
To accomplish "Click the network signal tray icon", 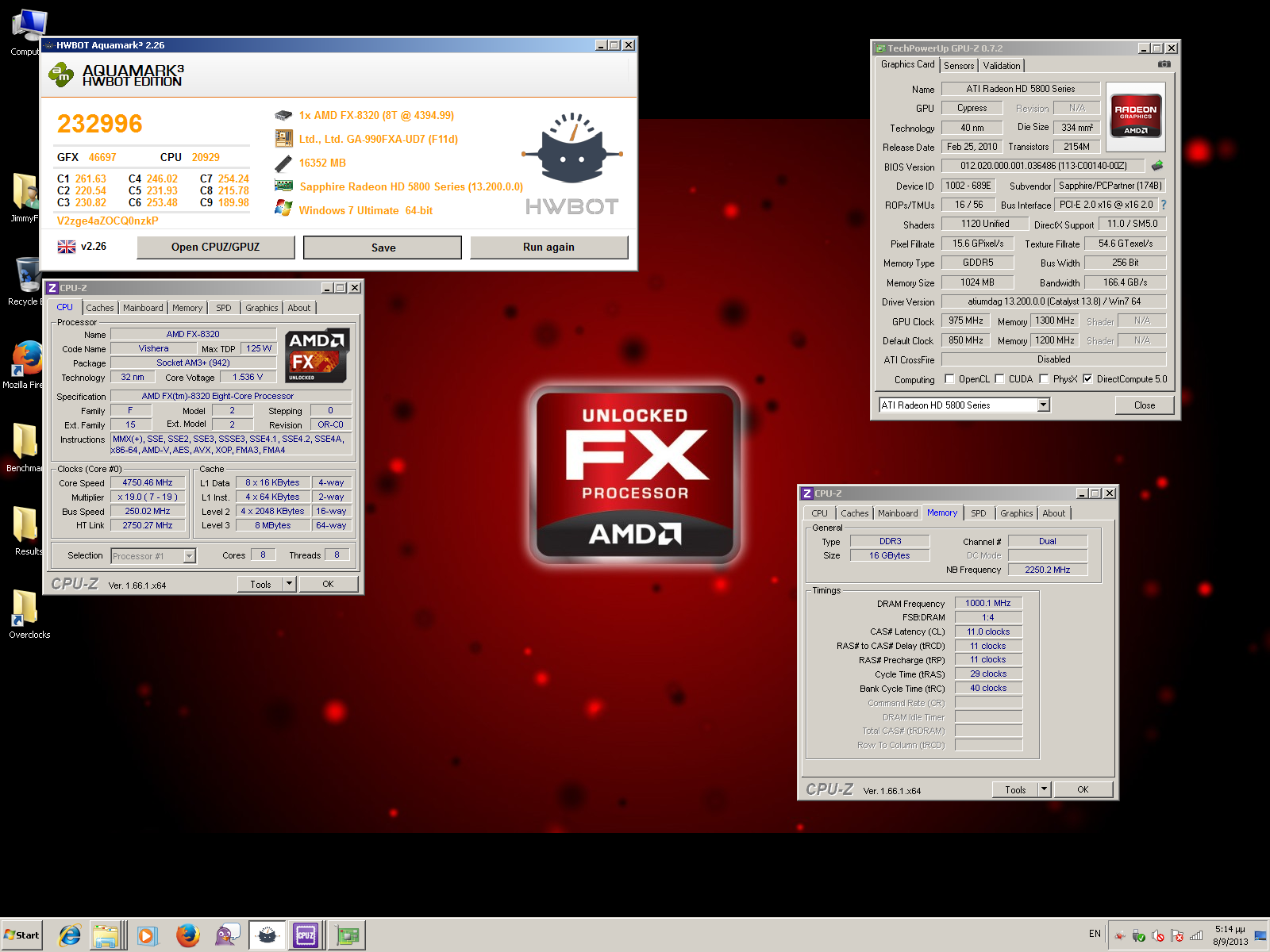I will point(1196,936).
